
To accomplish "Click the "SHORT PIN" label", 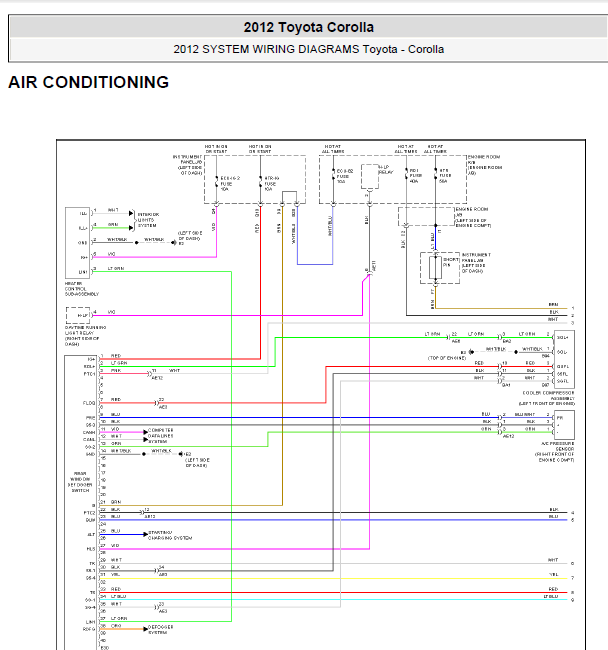I will [x=451, y=262].
